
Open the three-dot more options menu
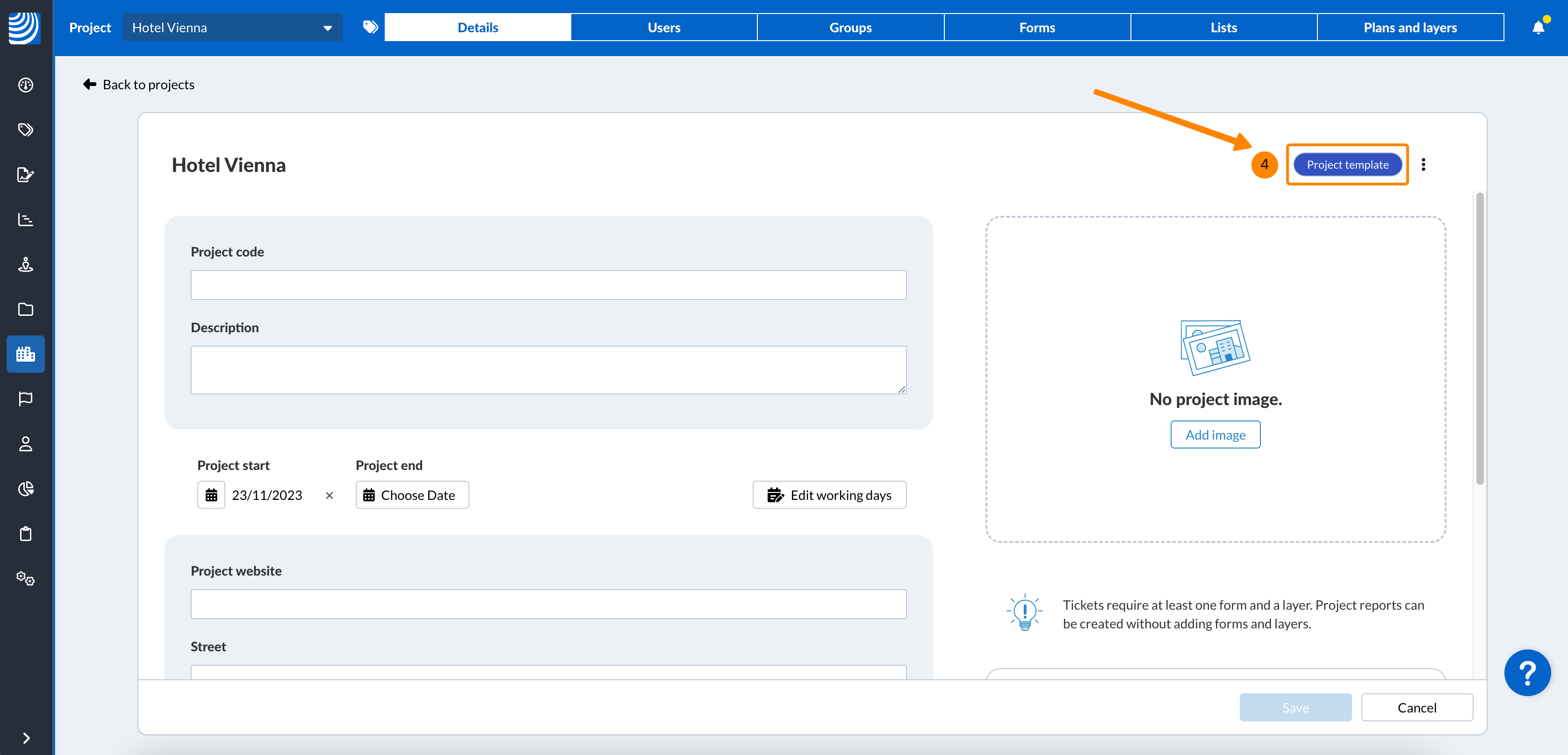[x=1423, y=165]
